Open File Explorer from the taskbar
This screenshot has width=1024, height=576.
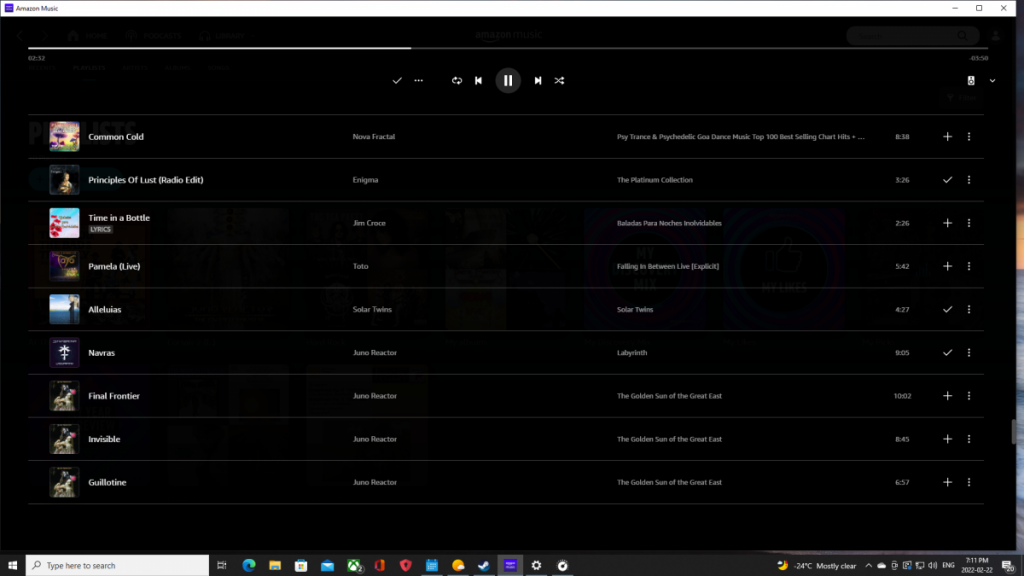coord(275,565)
